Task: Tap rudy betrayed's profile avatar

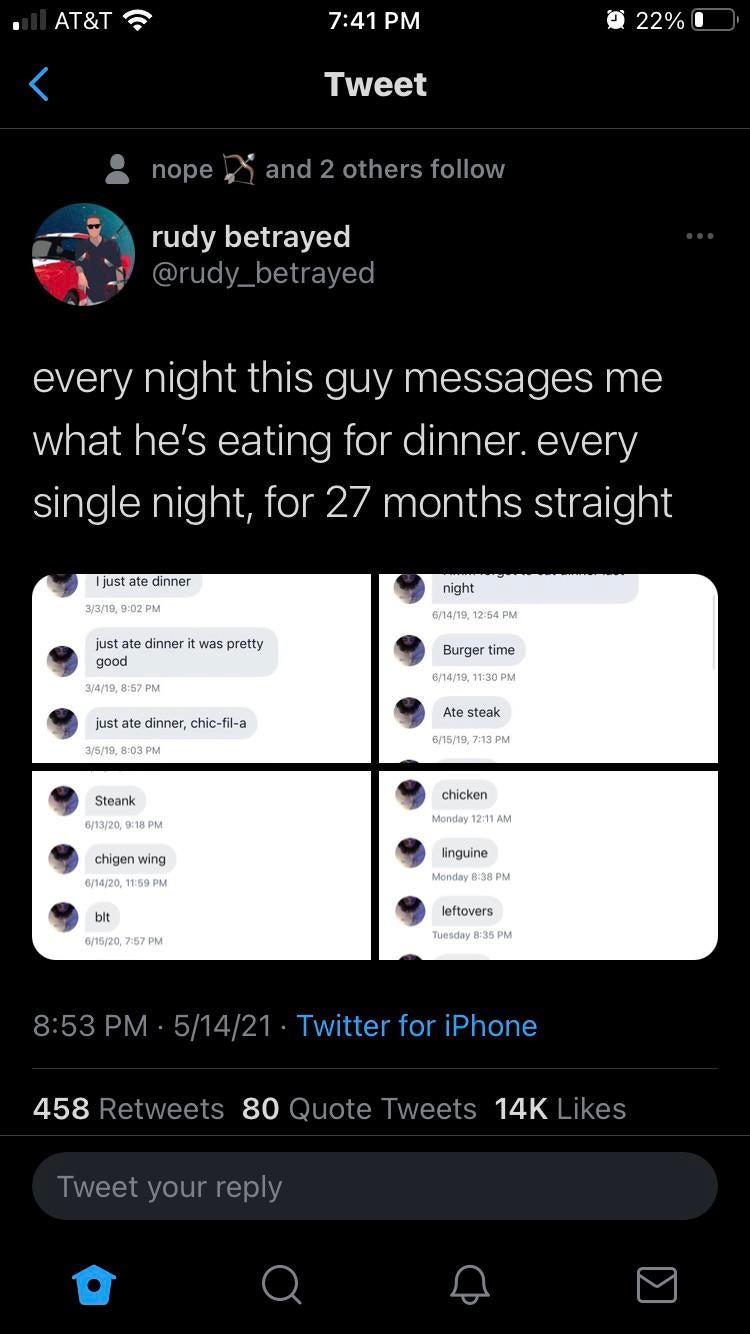Action: [x=83, y=253]
